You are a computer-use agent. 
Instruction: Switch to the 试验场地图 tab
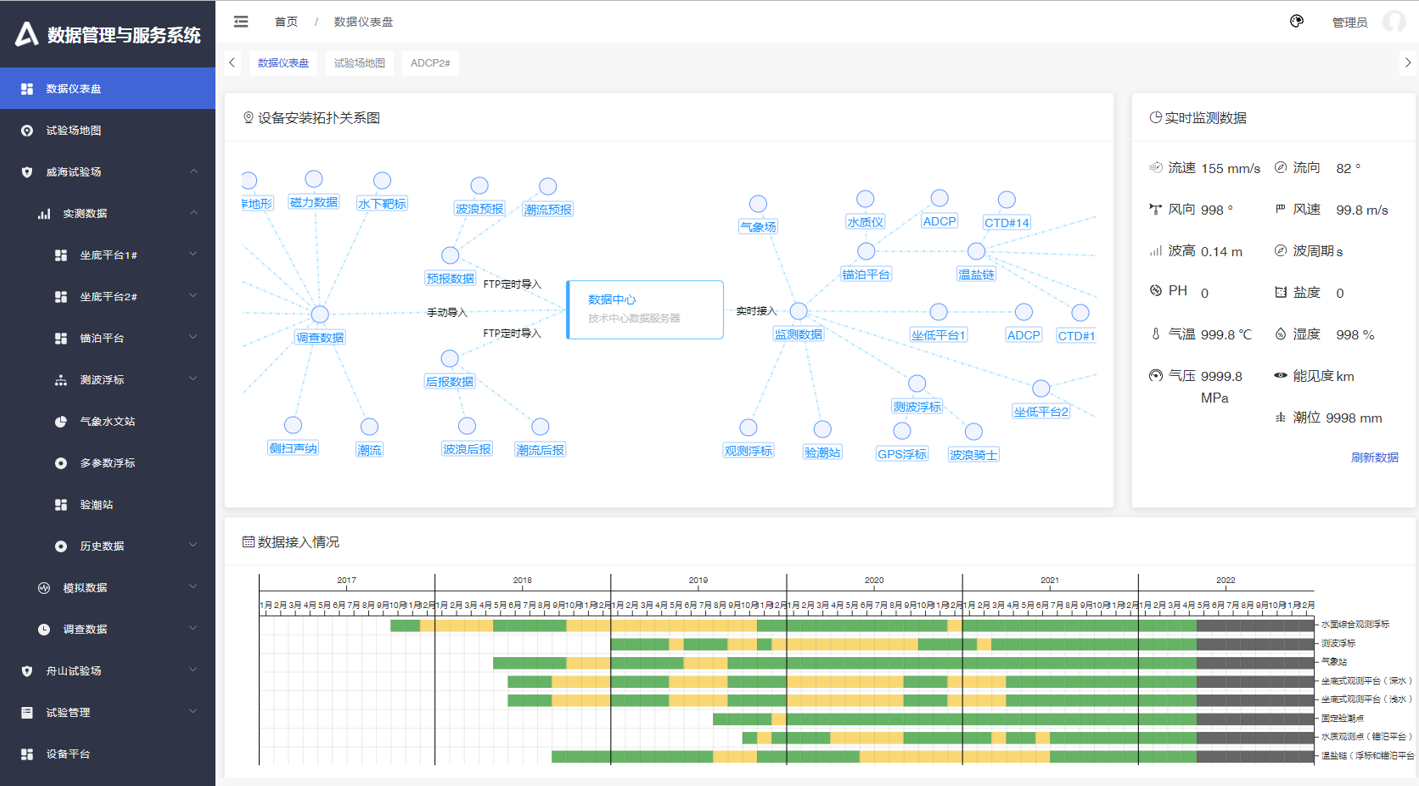[x=359, y=63]
